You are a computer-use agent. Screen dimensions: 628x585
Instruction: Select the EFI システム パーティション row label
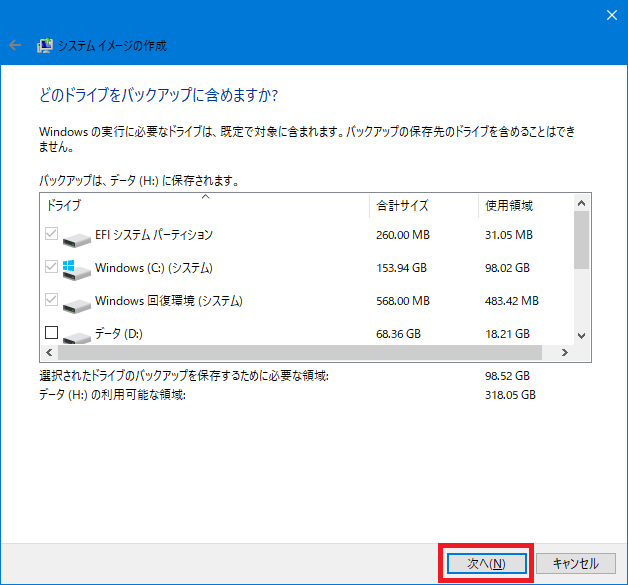[x=154, y=234]
